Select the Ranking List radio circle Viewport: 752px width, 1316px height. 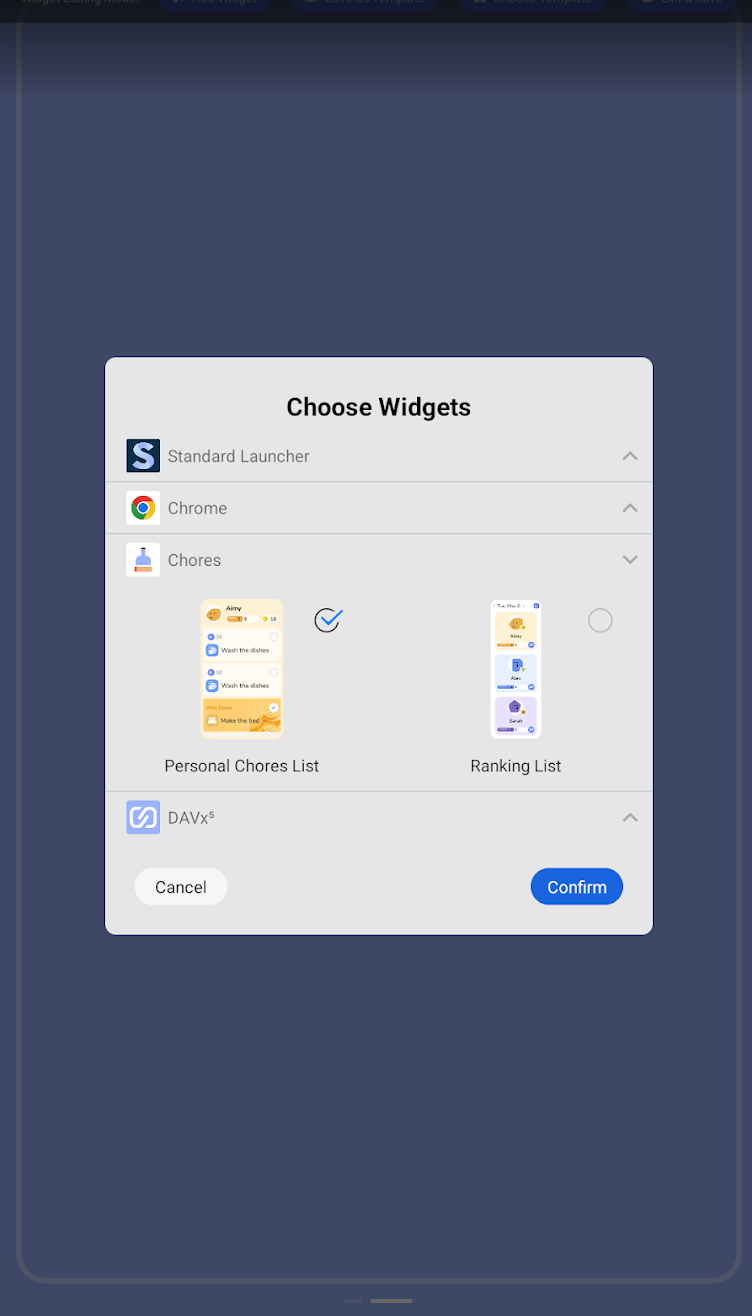tap(600, 620)
